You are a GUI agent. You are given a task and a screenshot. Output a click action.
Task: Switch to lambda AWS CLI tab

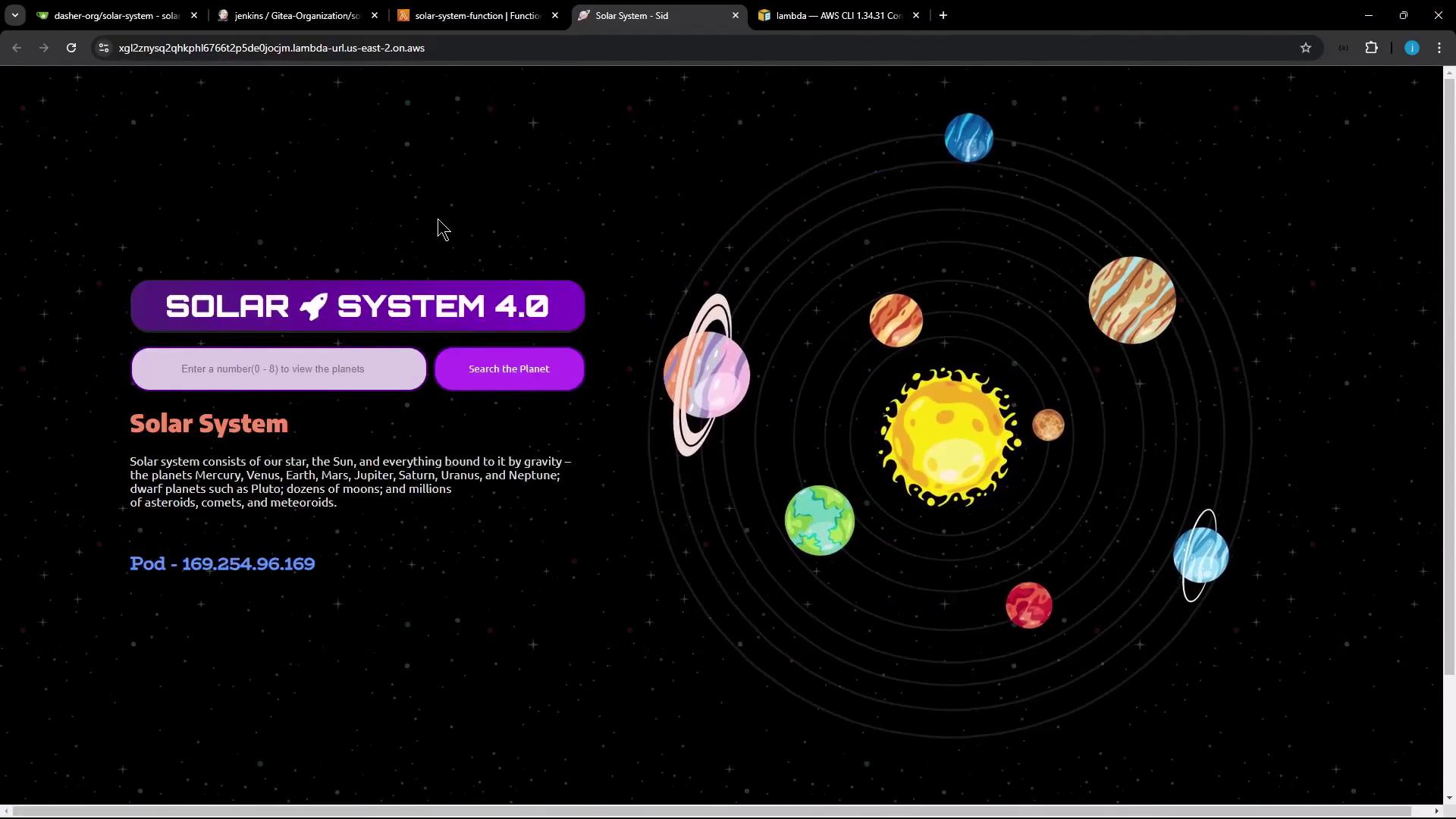pyautogui.click(x=837, y=15)
